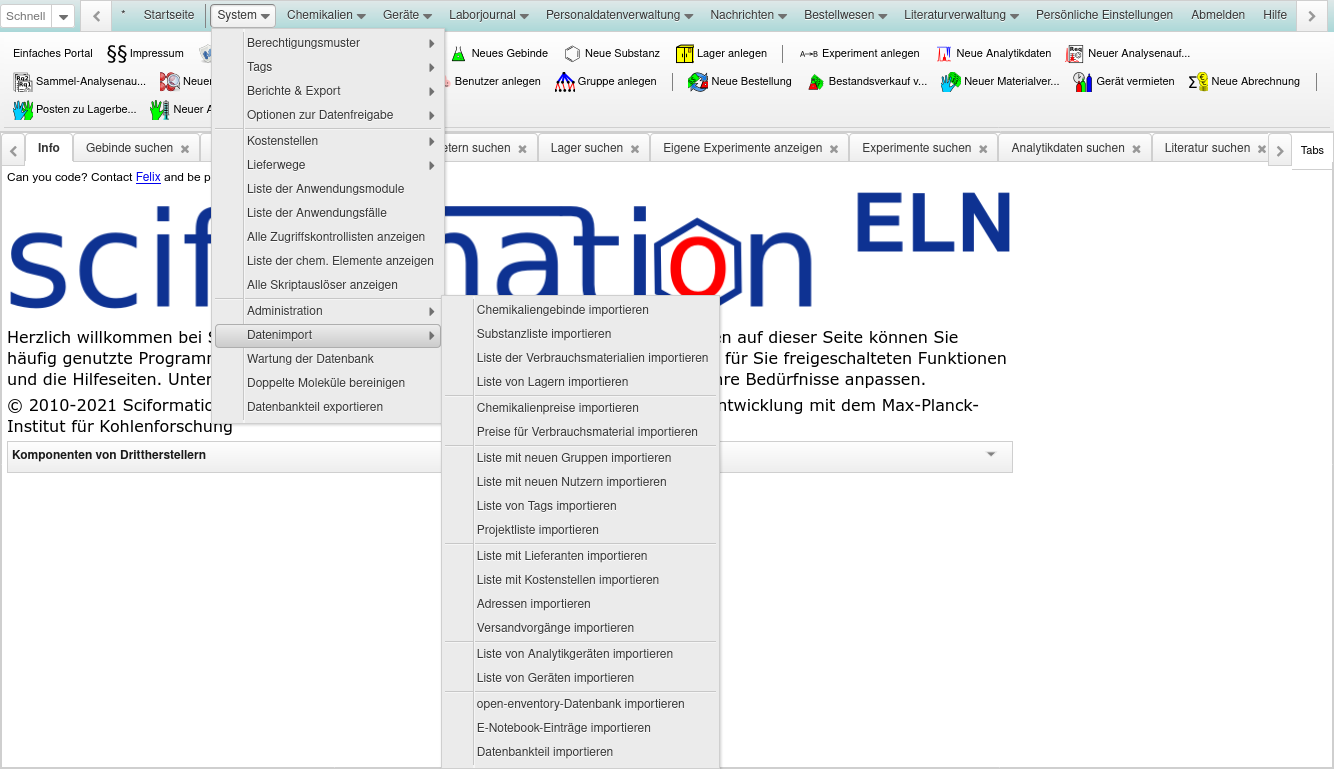Screen dimensions: 1334x769
Task: Choose open-enventory-Datenbank importieren
Action: pyautogui.click(x=581, y=704)
